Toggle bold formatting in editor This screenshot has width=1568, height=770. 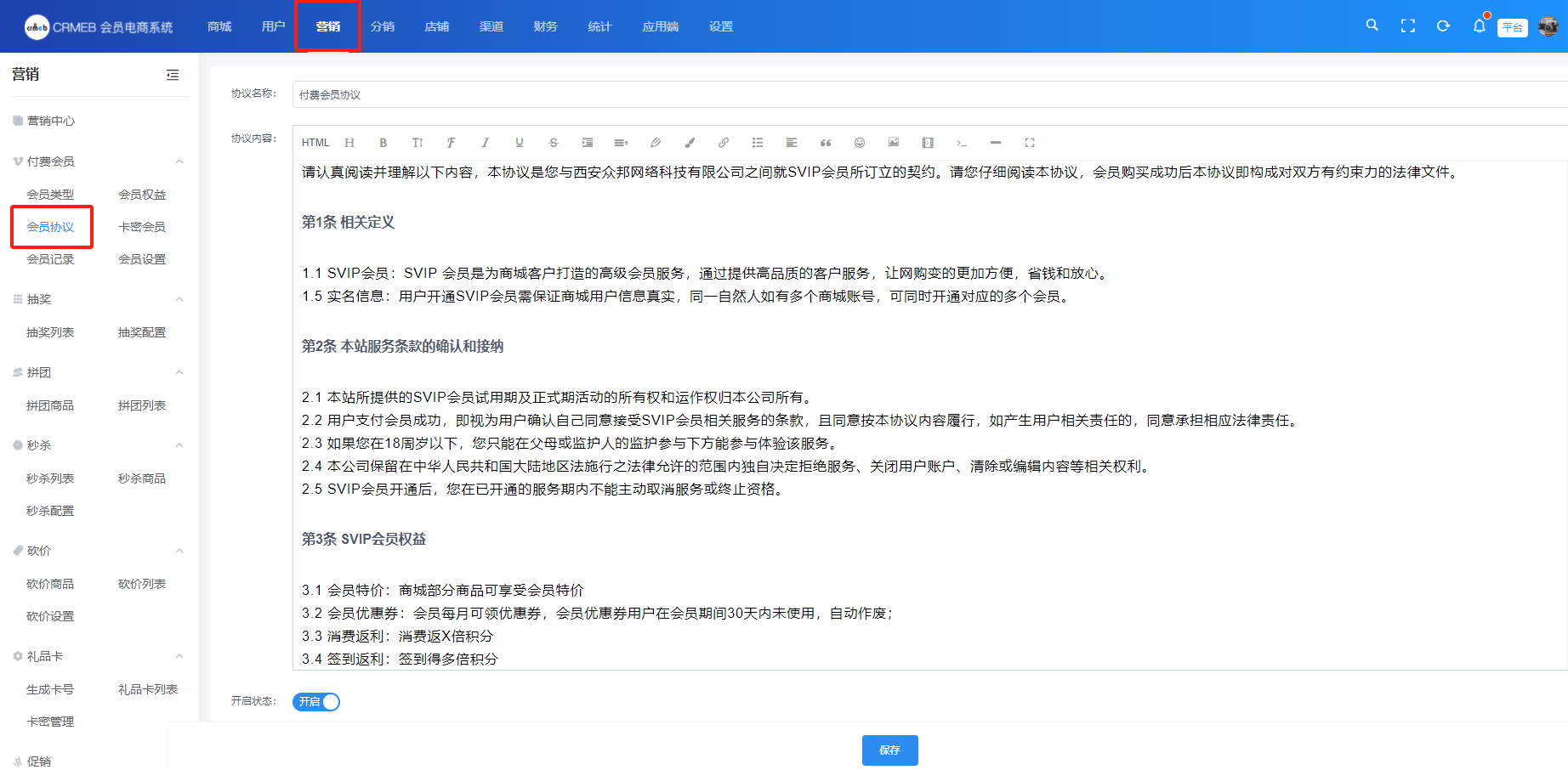click(x=383, y=143)
